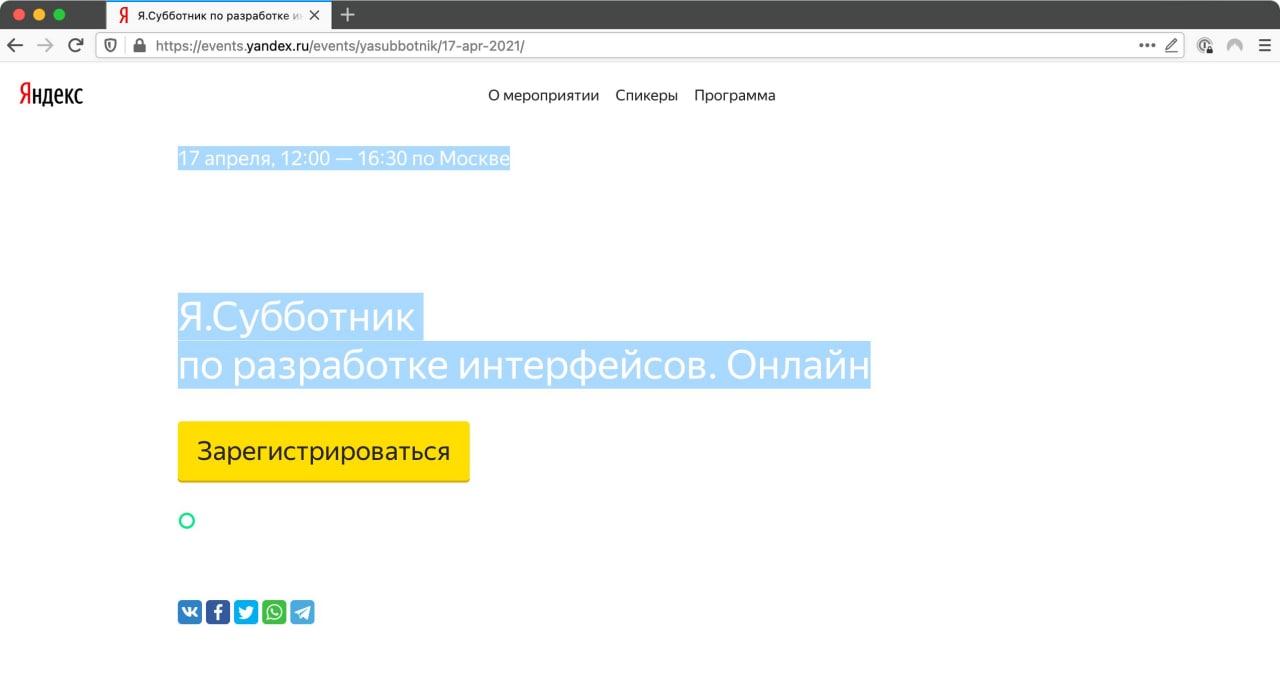Open the Firefox hamburger menu

[x=1265, y=45]
